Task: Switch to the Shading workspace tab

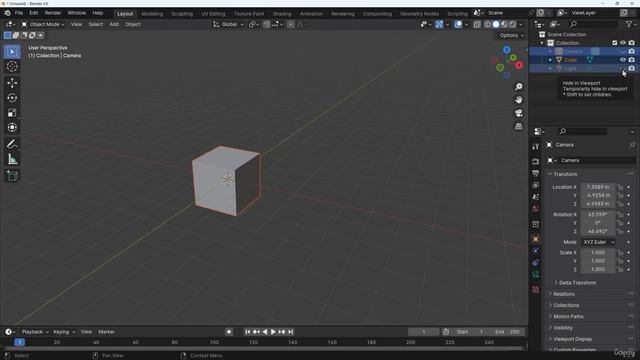Action: pyautogui.click(x=282, y=13)
